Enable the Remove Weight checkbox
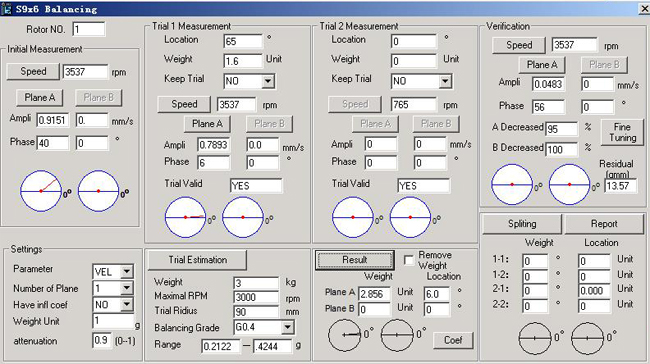This screenshot has height=364, width=650. 409,260
